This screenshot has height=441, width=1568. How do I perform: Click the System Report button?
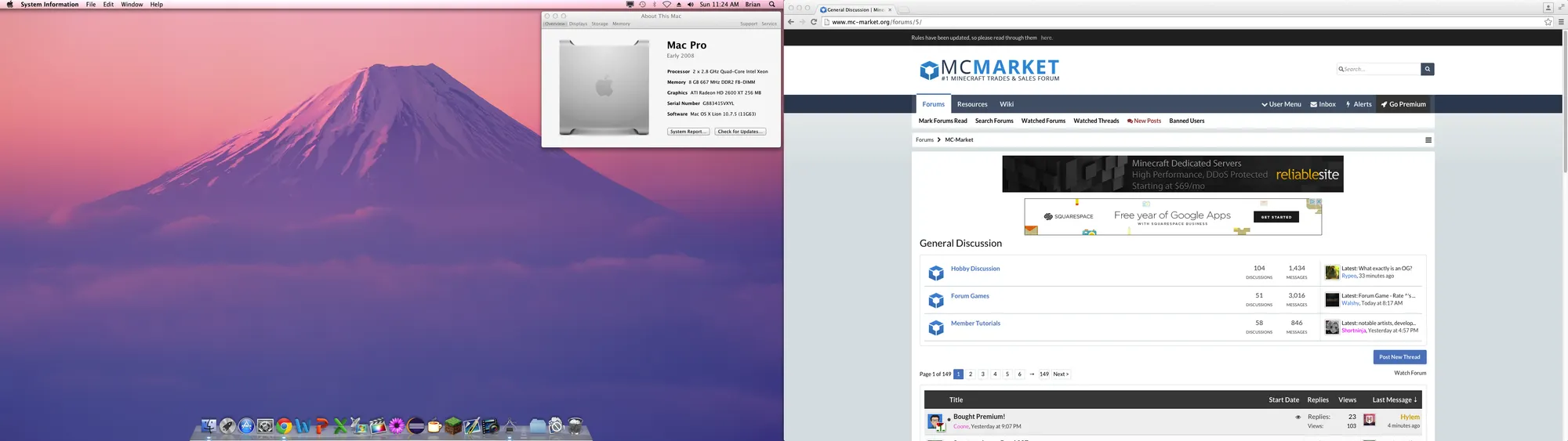[688, 132]
